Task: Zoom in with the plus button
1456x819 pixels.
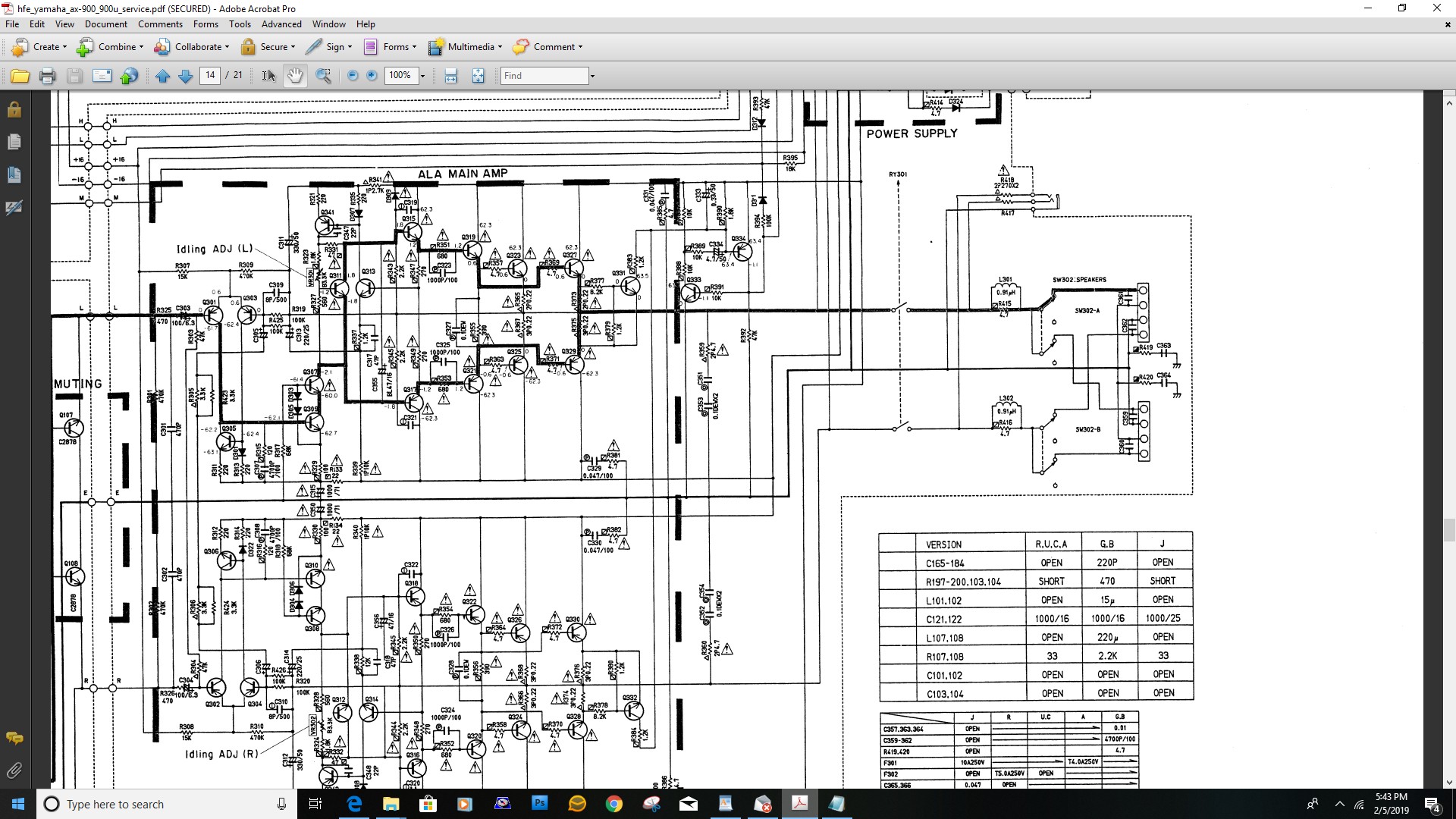Action: click(x=372, y=76)
